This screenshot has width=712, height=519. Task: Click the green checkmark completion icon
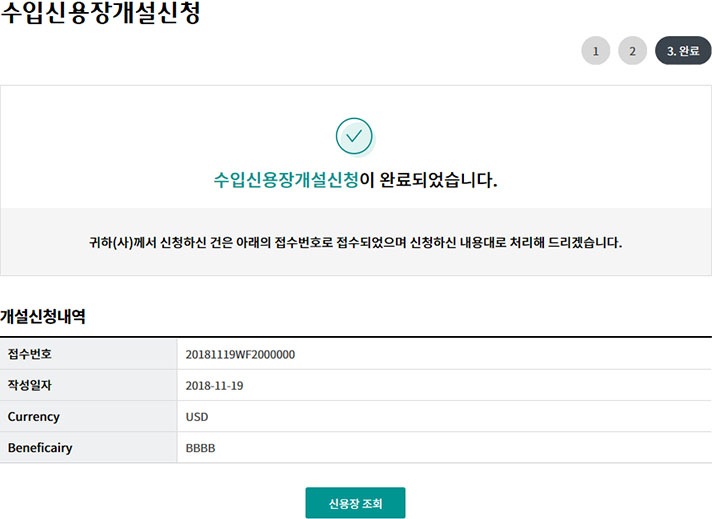354,136
